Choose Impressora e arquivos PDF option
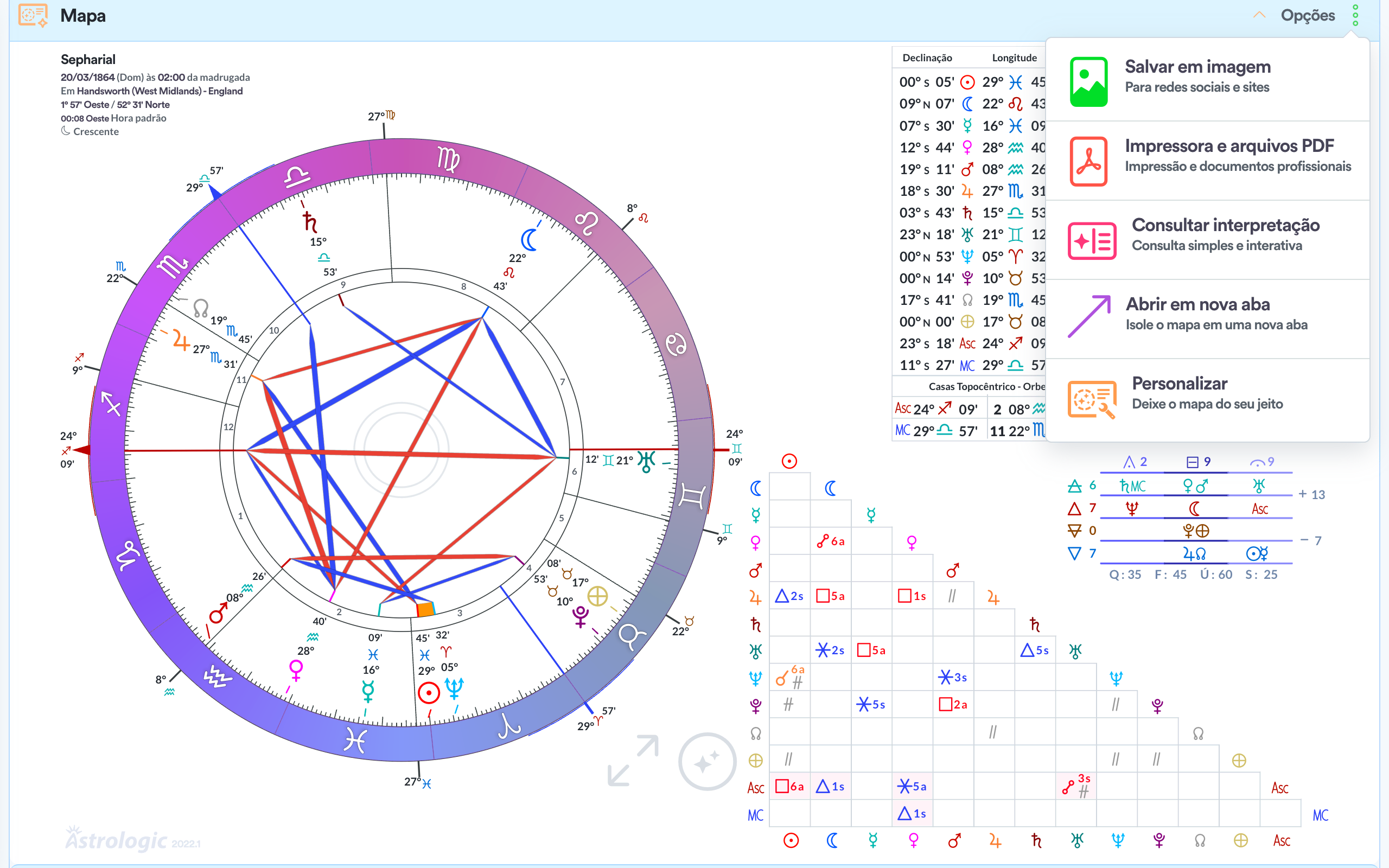Image resolution: width=1389 pixels, height=868 pixels. point(1229,146)
